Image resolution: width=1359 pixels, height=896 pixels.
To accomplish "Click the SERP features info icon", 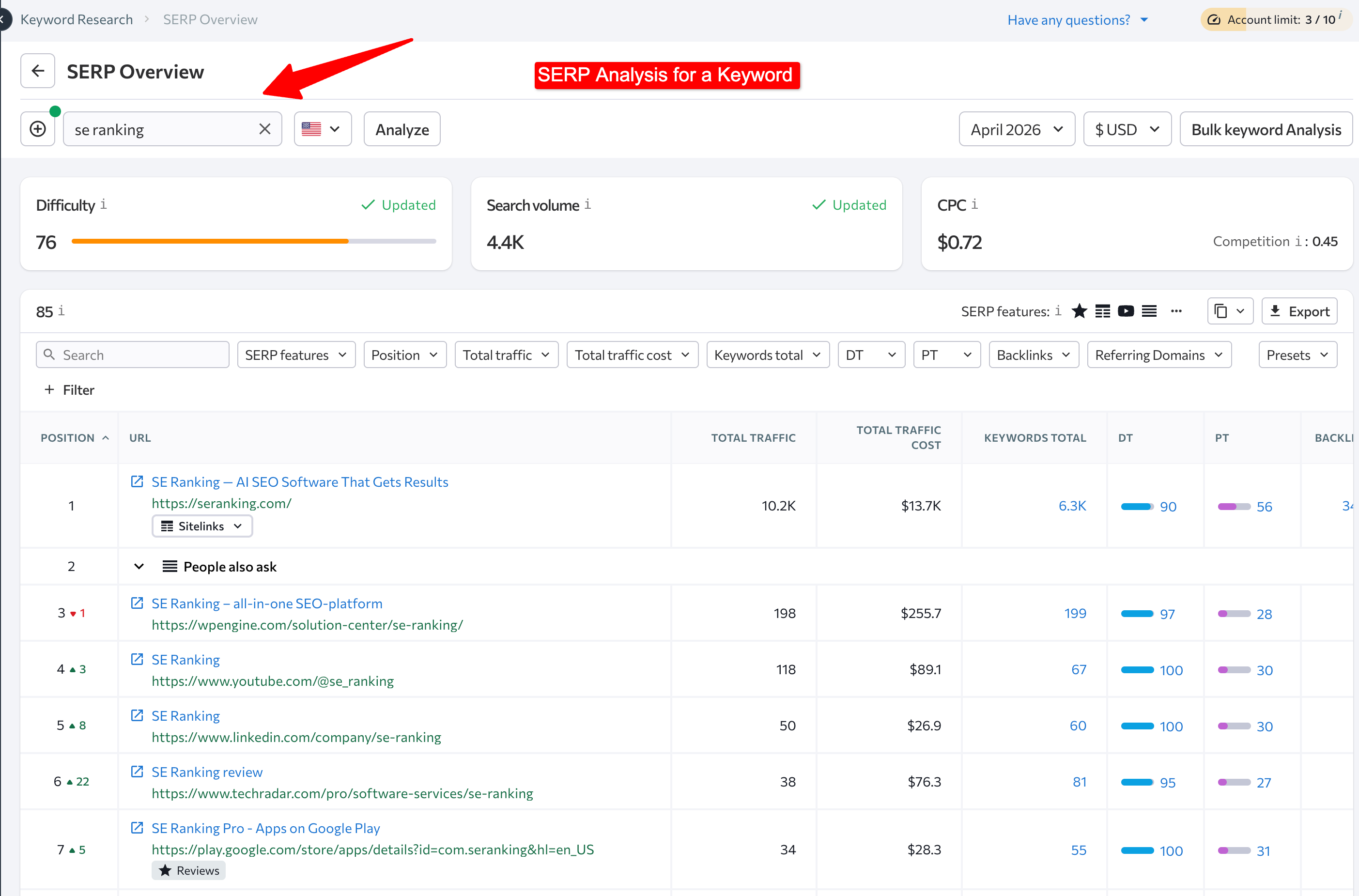I will click(1057, 311).
